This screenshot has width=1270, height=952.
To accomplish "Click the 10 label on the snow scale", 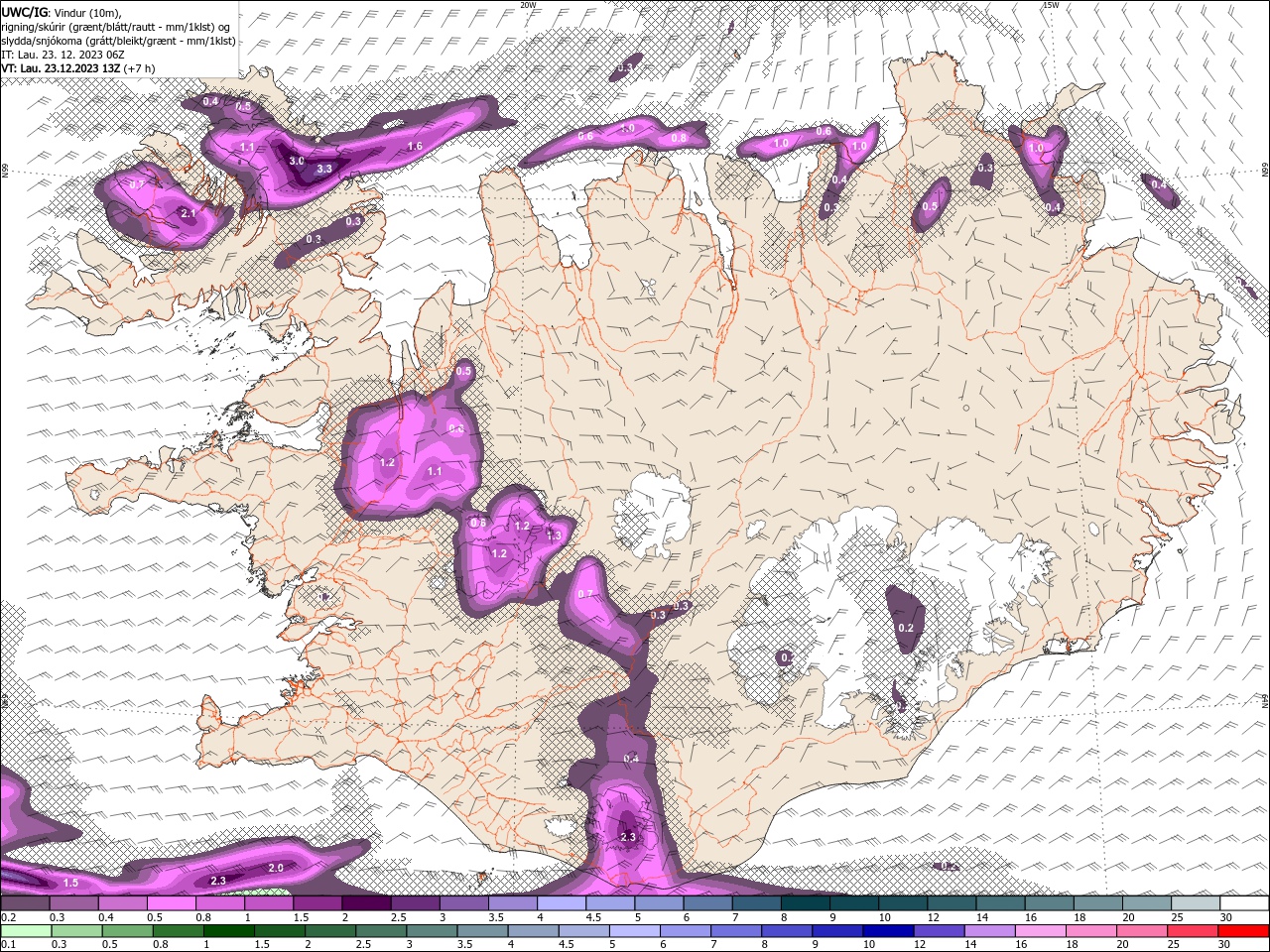I will [884, 917].
